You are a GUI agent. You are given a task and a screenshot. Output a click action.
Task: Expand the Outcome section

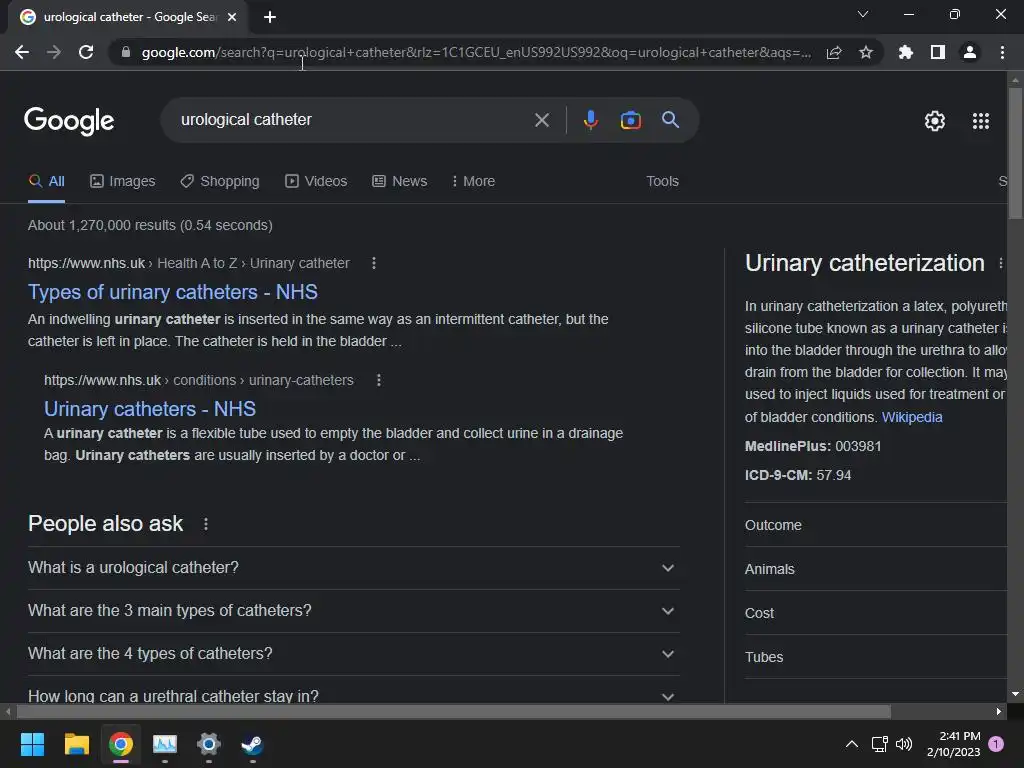tap(876, 525)
